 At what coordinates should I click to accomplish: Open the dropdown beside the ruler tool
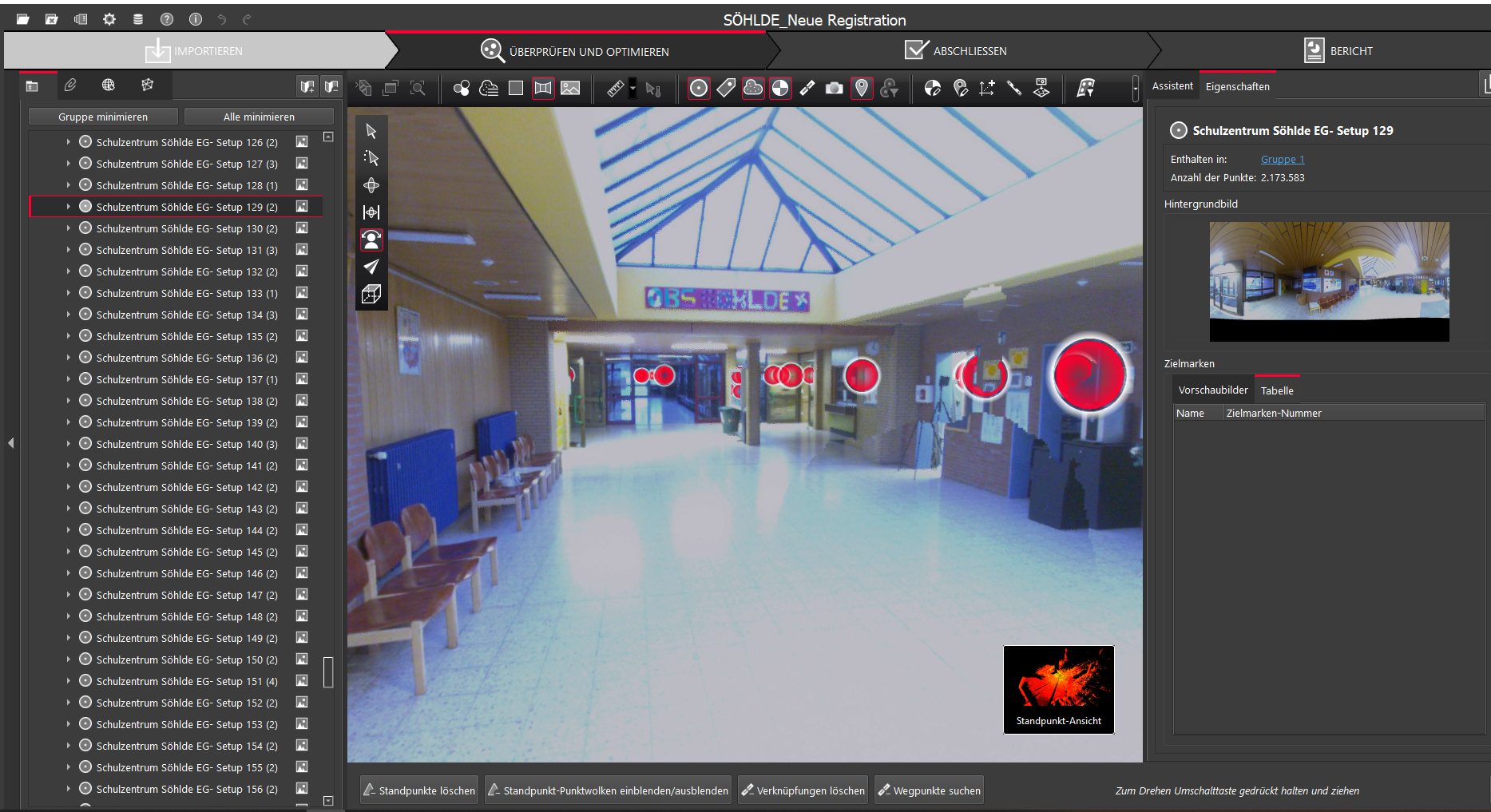(x=632, y=89)
